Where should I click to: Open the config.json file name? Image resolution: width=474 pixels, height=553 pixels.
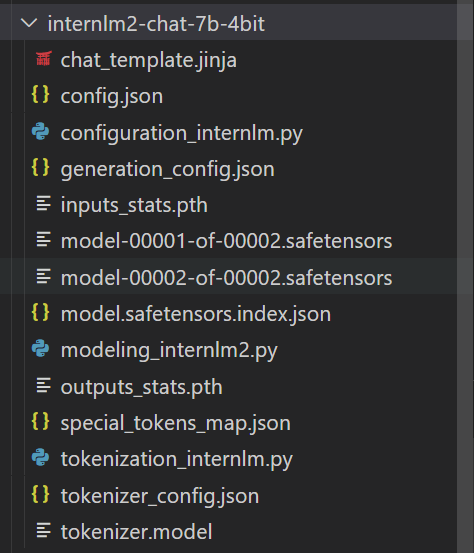tap(112, 97)
